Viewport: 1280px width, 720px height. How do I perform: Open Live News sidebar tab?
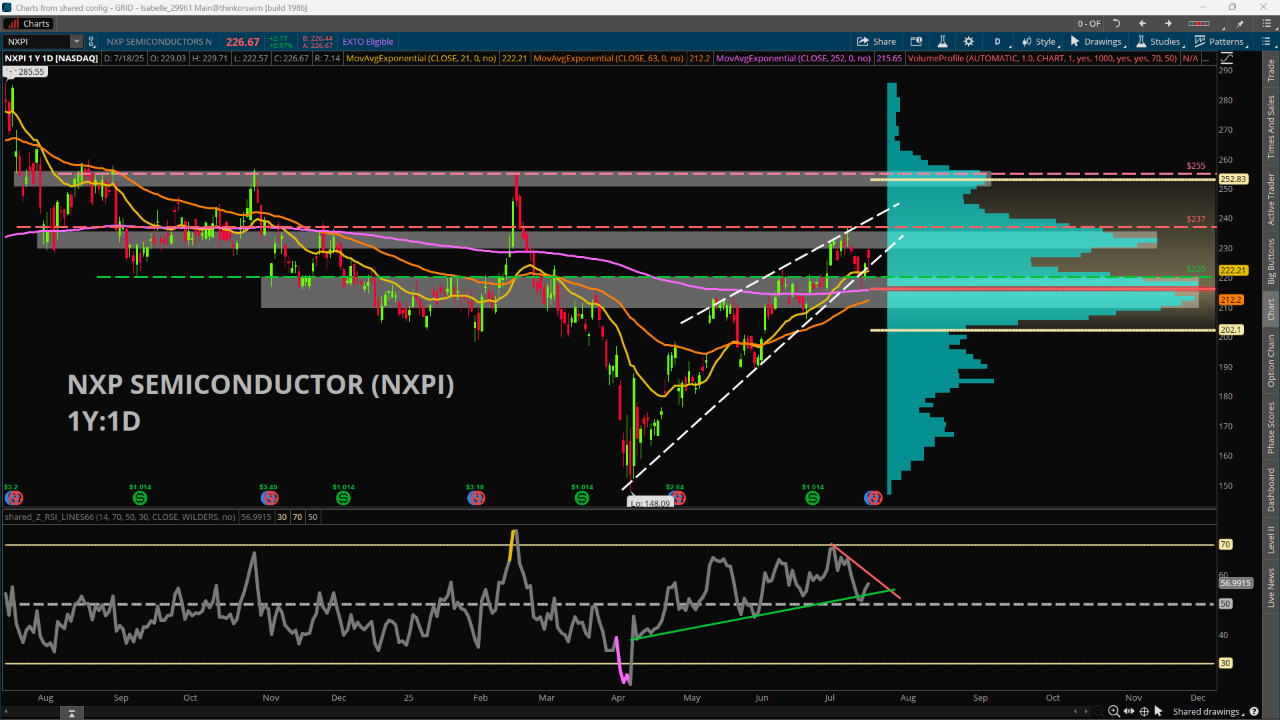(x=1271, y=587)
